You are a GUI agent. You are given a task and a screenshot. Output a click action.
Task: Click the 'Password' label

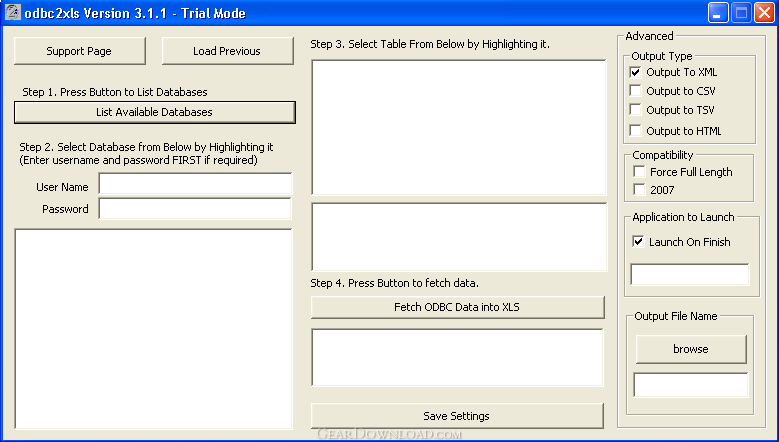[65, 209]
